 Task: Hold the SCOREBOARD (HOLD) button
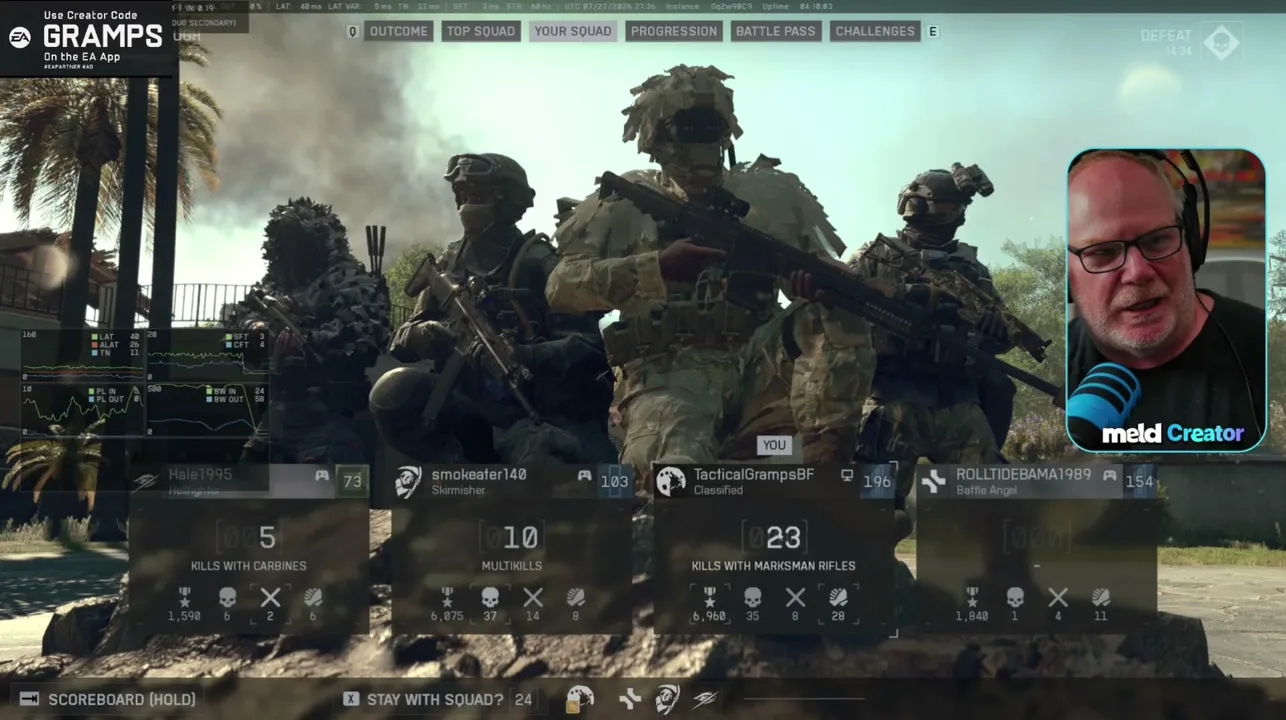(x=108, y=699)
